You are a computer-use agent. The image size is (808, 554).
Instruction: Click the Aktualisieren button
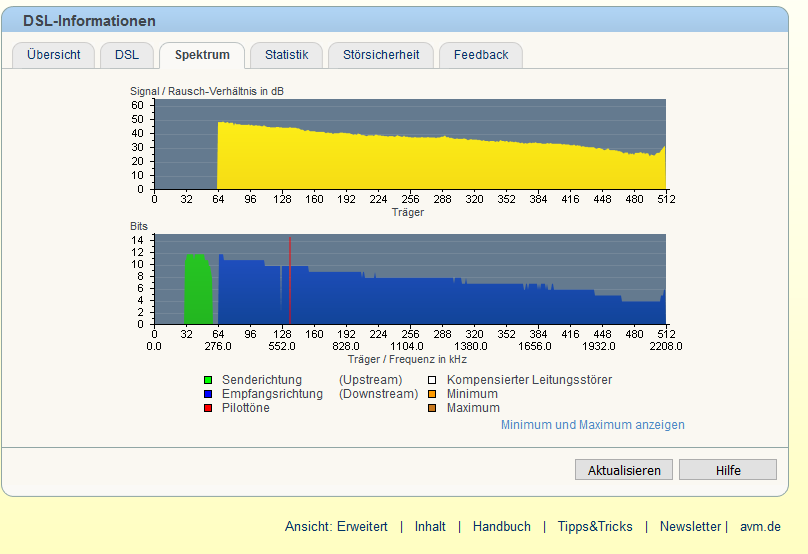[624, 470]
